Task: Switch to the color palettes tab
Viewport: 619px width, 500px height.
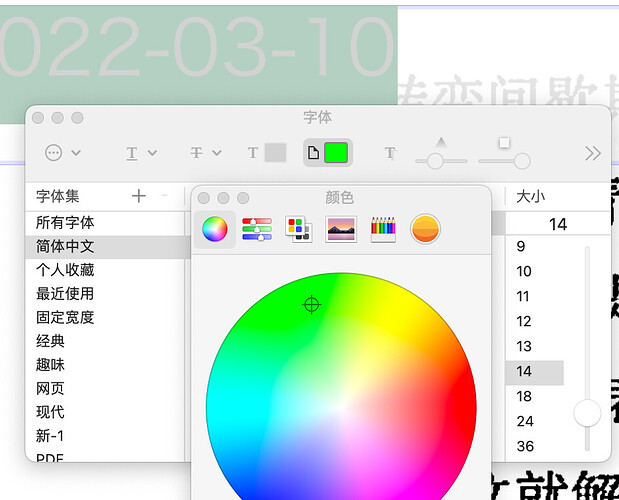Action: click(x=299, y=229)
